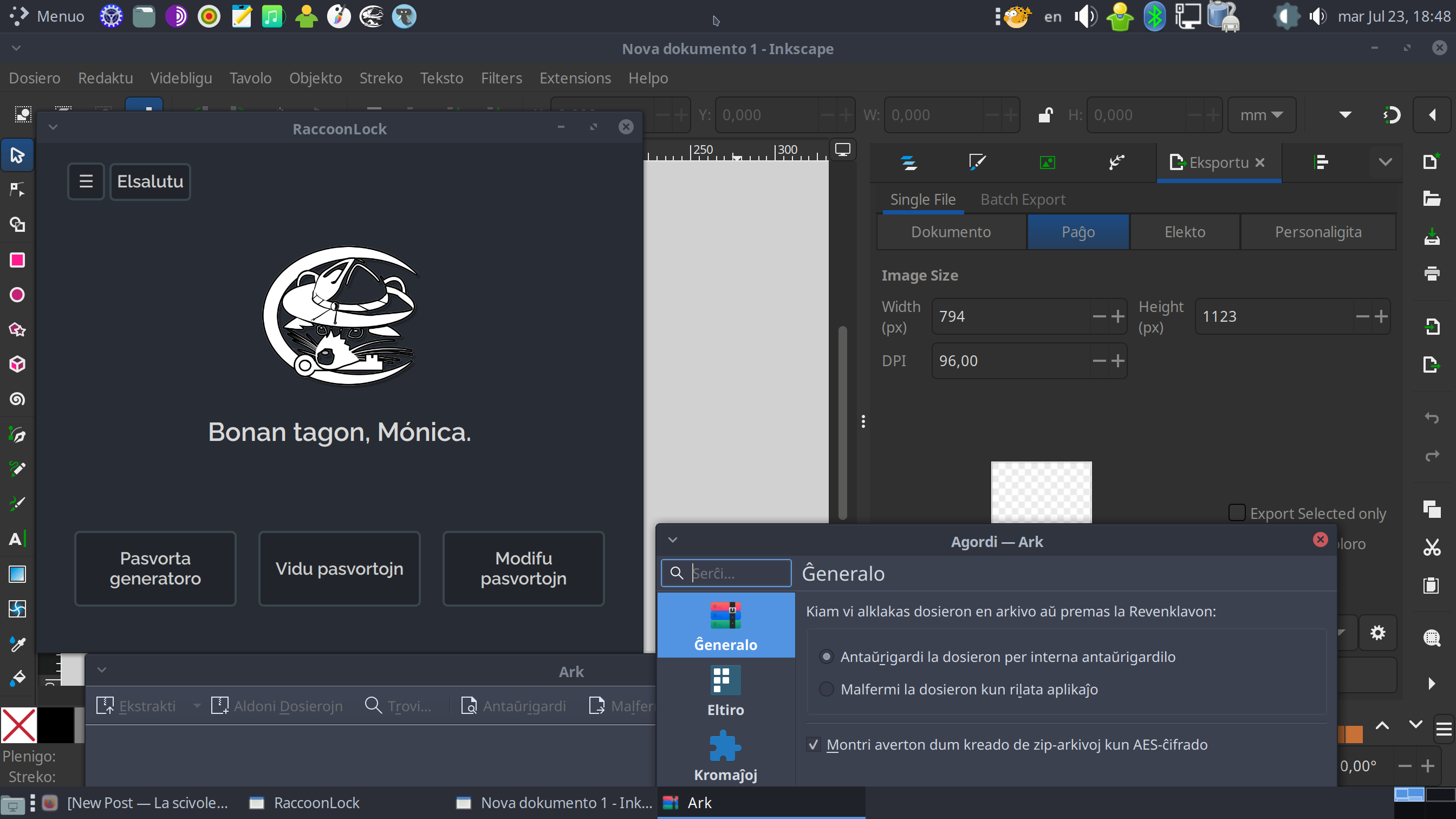The width and height of the screenshot is (1456, 819).
Task: Select Paĝo tab in export panel
Action: [x=1078, y=231]
